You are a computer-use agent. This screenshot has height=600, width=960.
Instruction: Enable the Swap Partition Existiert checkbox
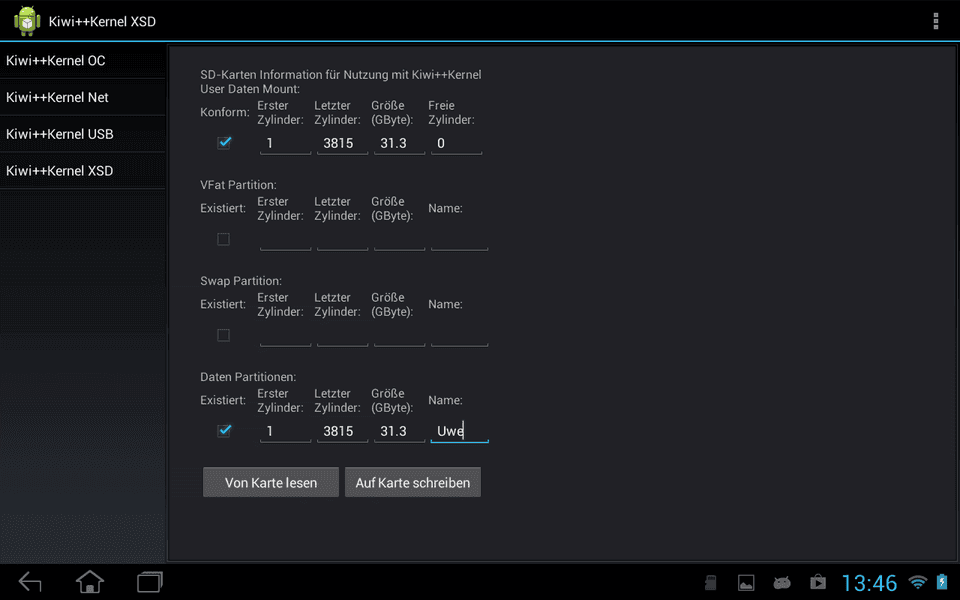click(x=223, y=335)
